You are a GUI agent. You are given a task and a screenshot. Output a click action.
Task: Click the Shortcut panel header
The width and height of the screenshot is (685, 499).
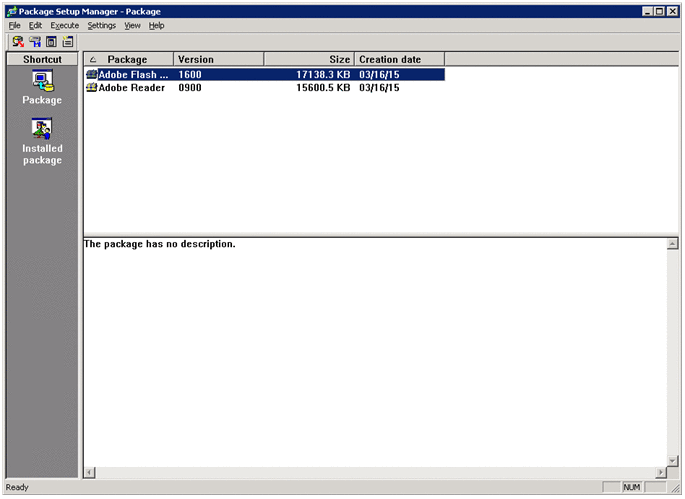tap(42, 59)
